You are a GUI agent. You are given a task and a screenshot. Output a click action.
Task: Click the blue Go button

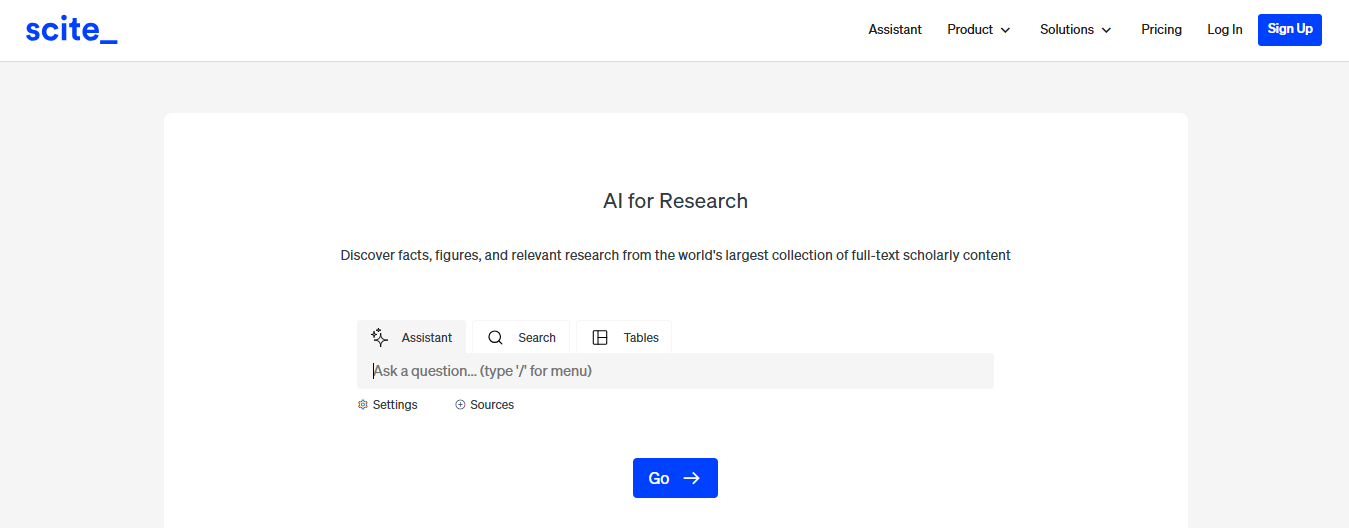[x=675, y=478]
